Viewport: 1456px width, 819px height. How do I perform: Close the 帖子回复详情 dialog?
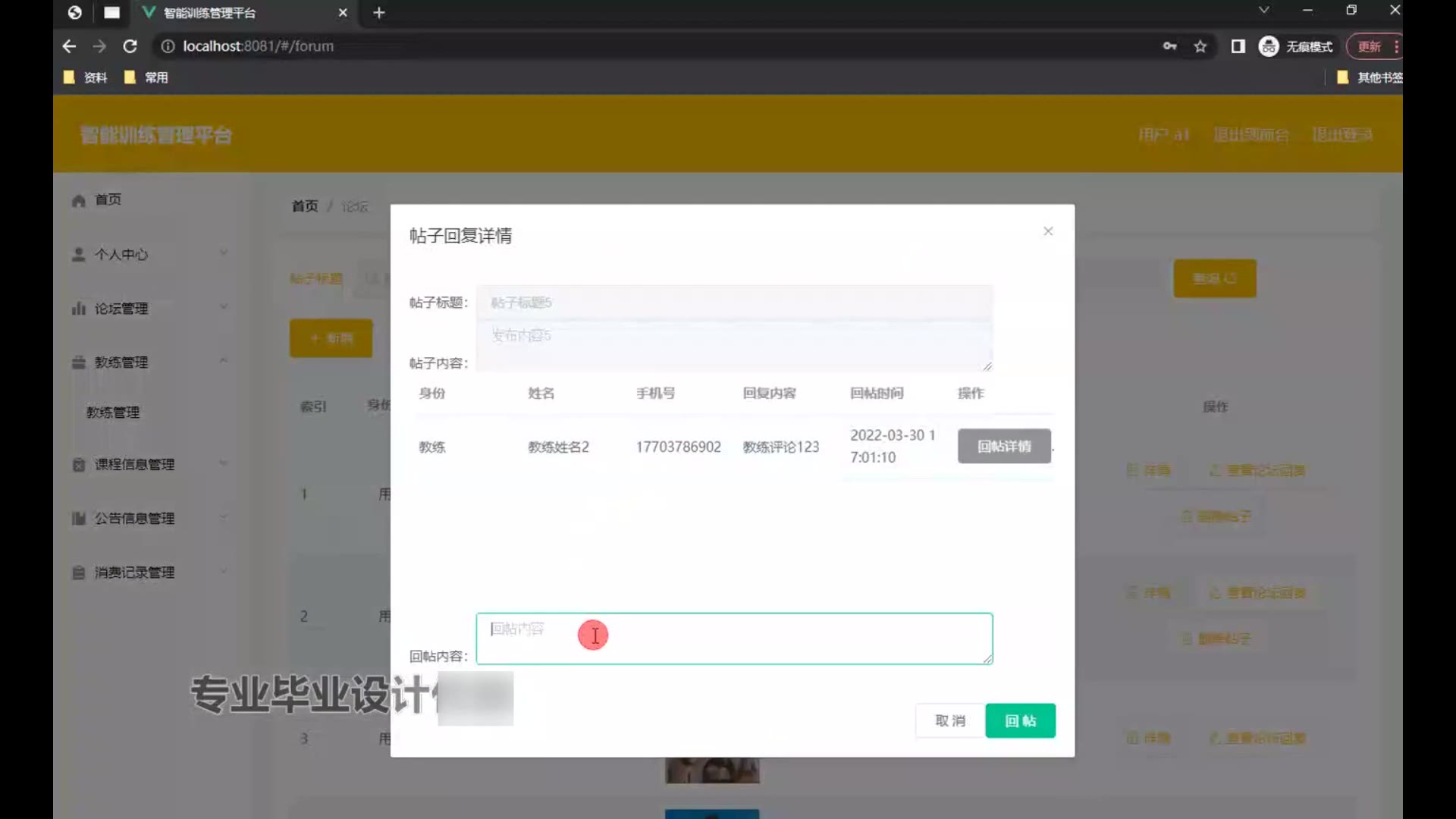pyautogui.click(x=1048, y=231)
